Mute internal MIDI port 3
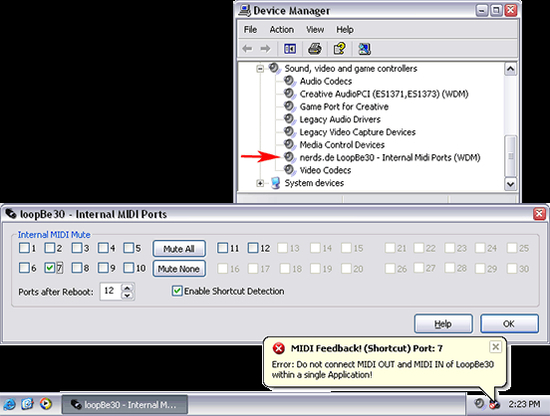 [x=76, y=248]
